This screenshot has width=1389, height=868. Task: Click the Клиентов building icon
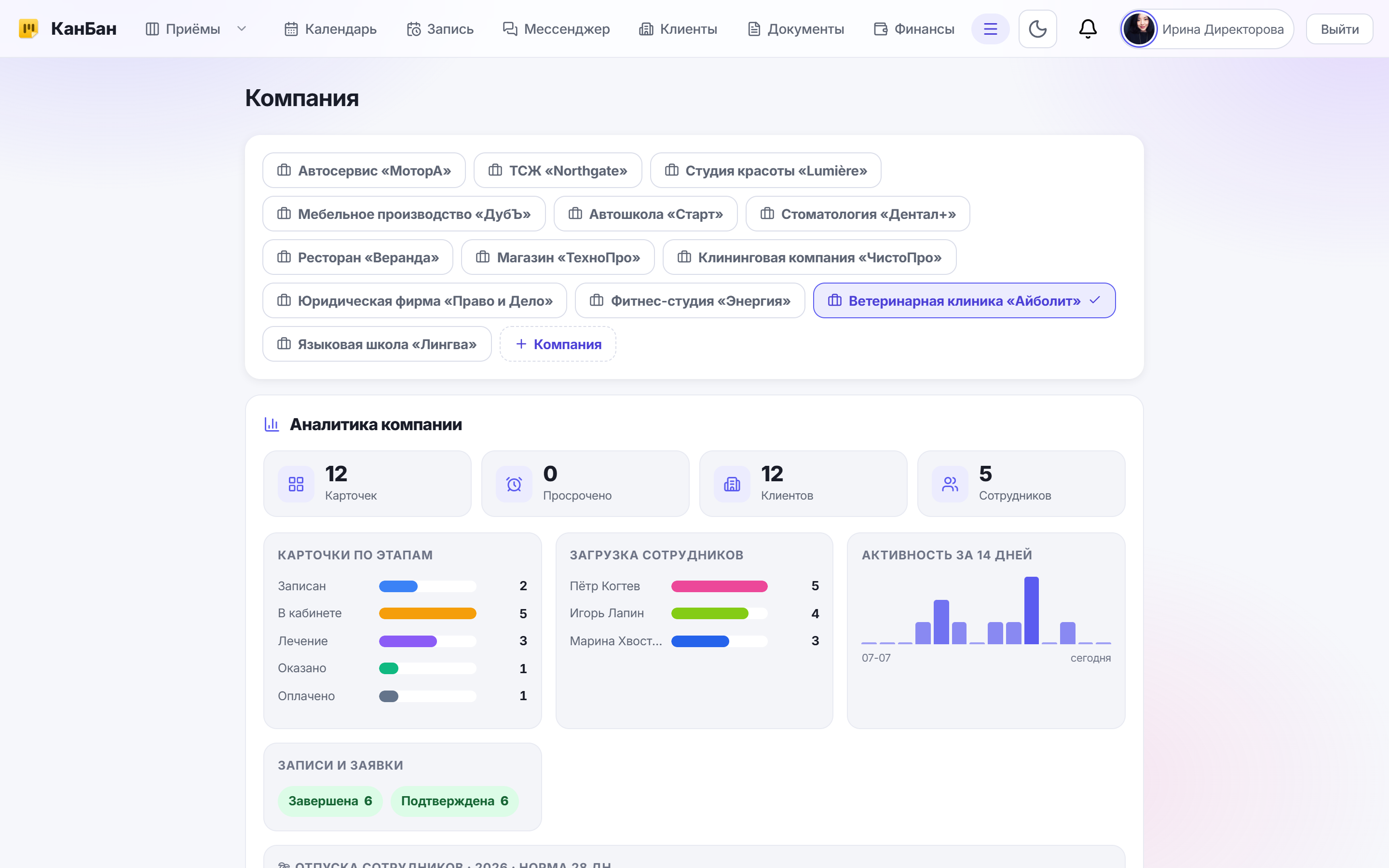click(x=732, y=484)
